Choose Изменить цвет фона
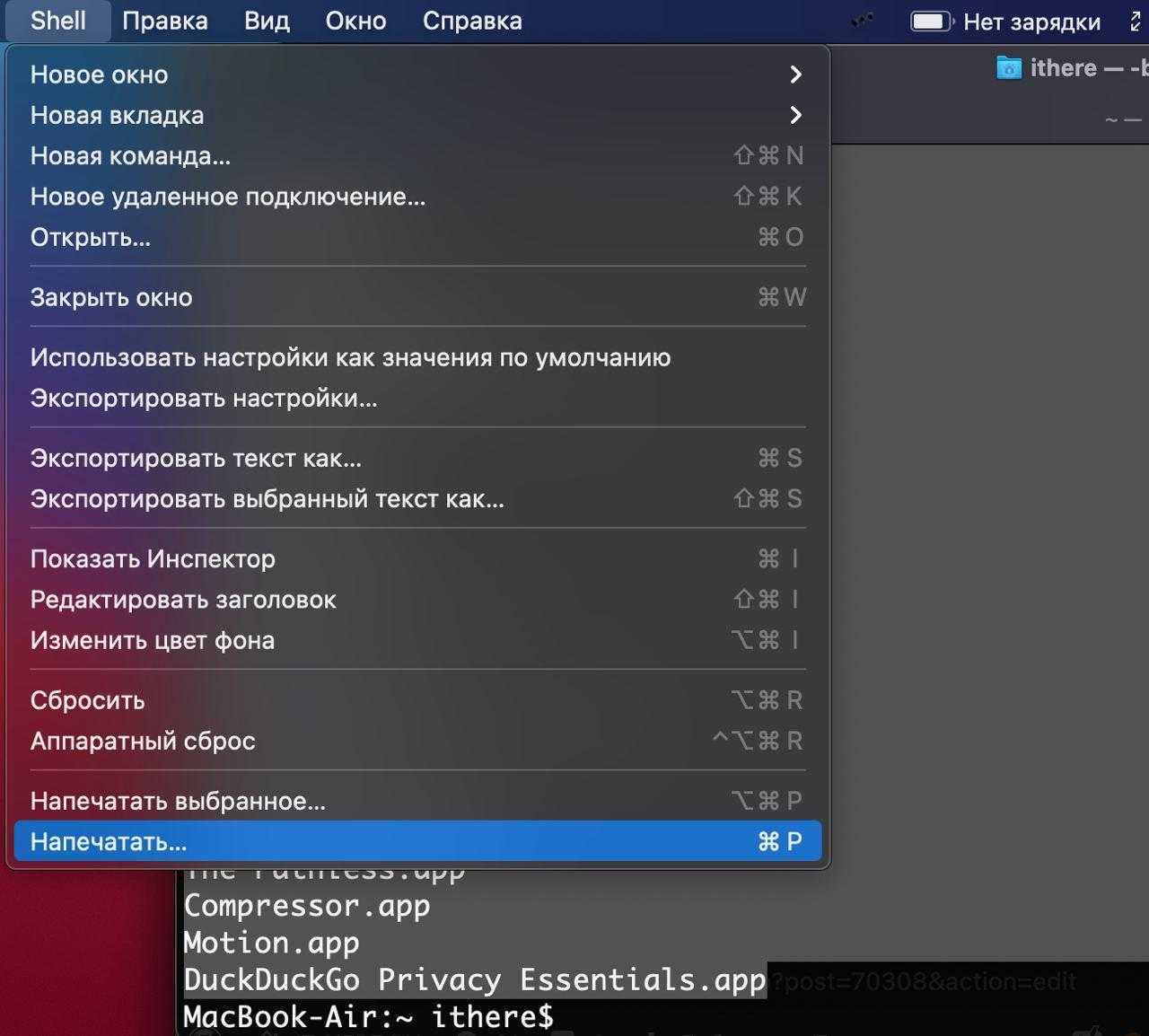This screenshot has height=1036, width=1149. [153, 641]
